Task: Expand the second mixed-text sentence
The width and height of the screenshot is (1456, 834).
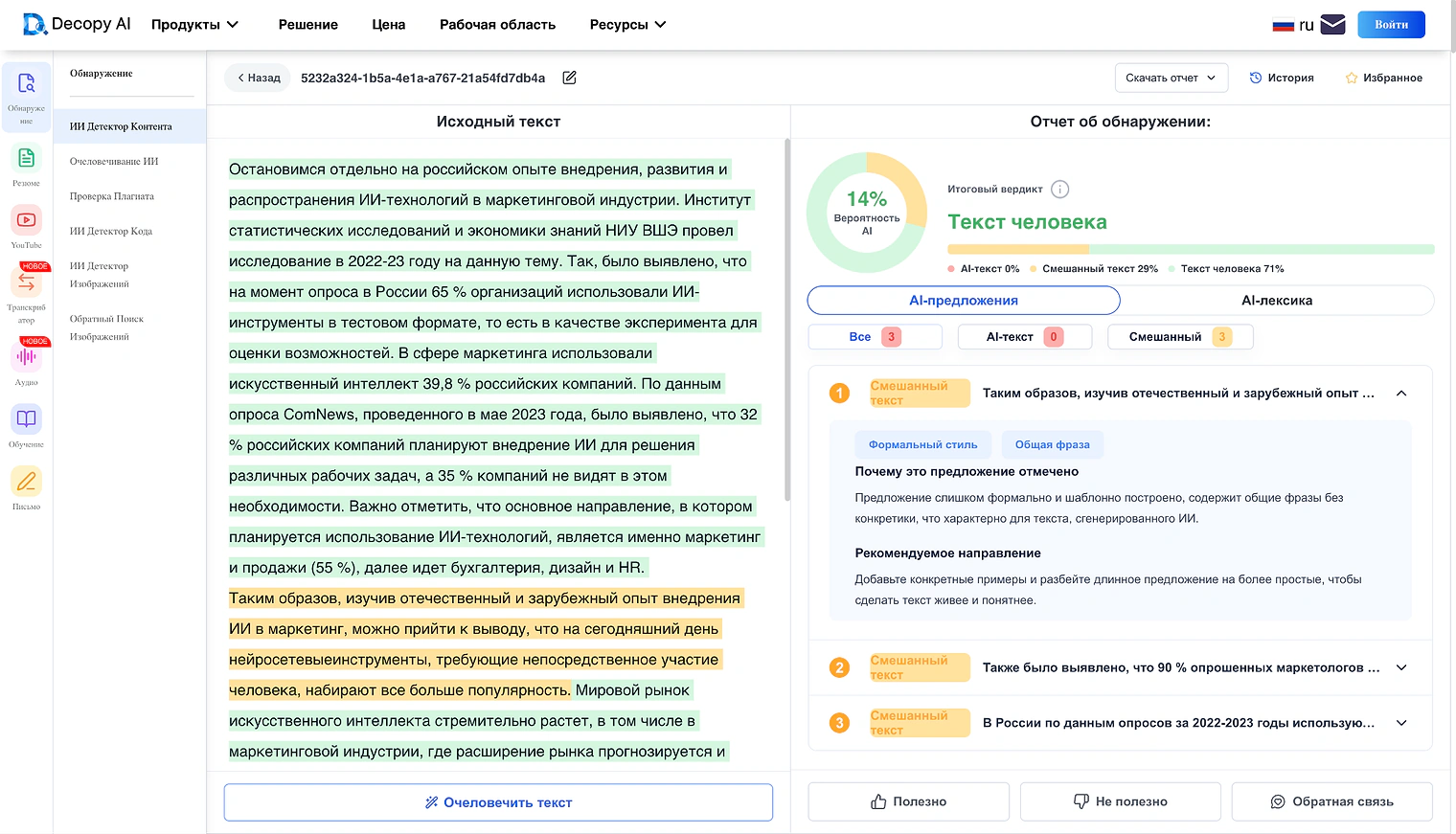Action: [x=1401, y=667]
